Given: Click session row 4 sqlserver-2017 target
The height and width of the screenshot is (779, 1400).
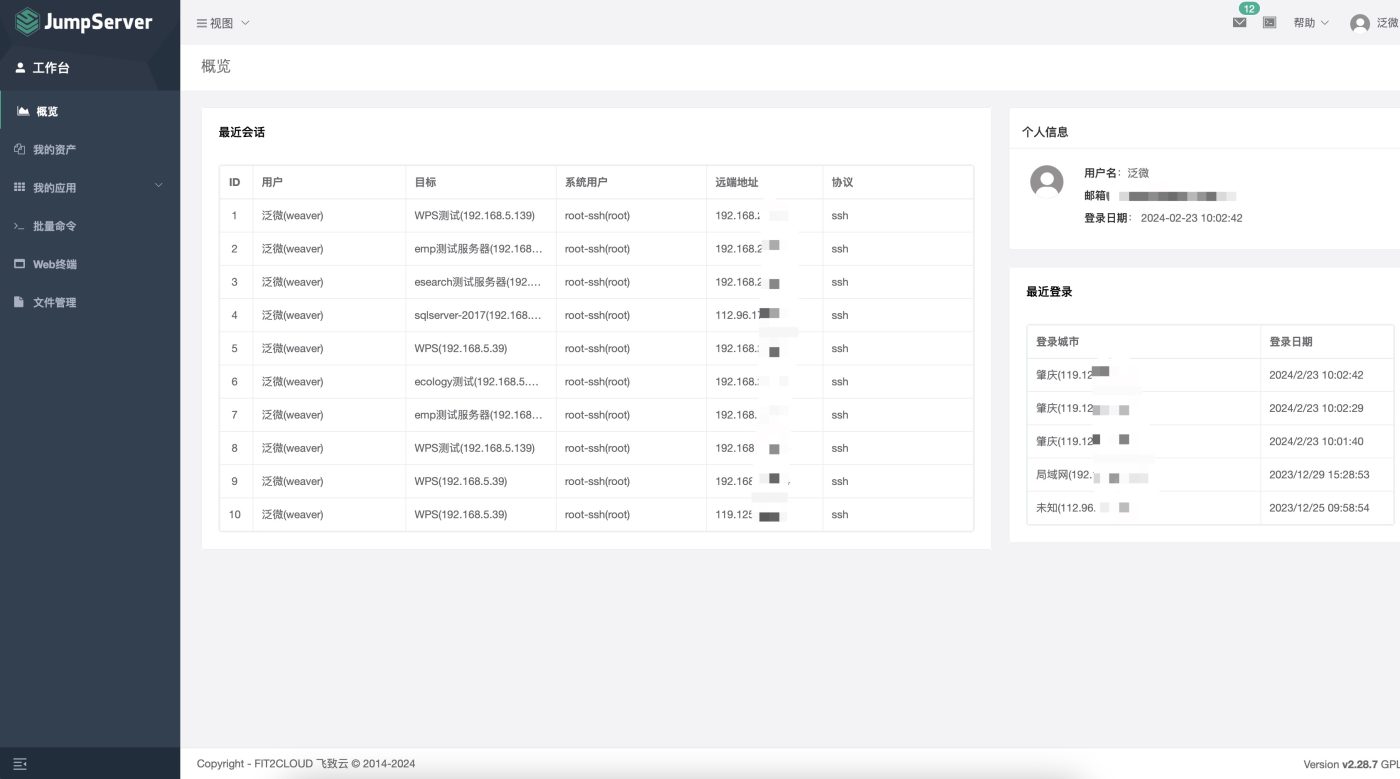Looking at the screenshot, I should point(477,315).
